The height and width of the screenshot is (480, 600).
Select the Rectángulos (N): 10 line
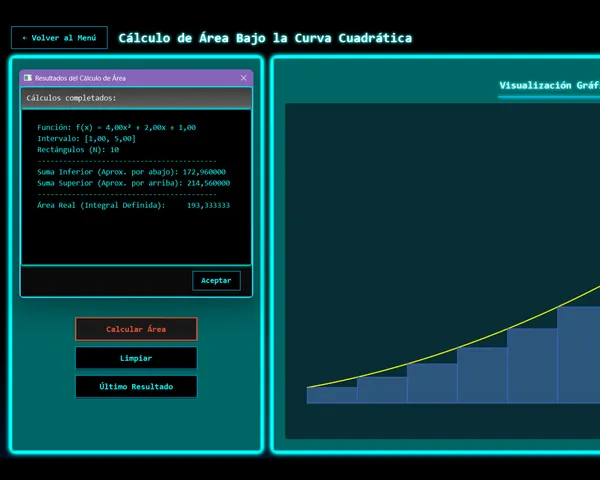pyautogui.click(x=78, y=150)
